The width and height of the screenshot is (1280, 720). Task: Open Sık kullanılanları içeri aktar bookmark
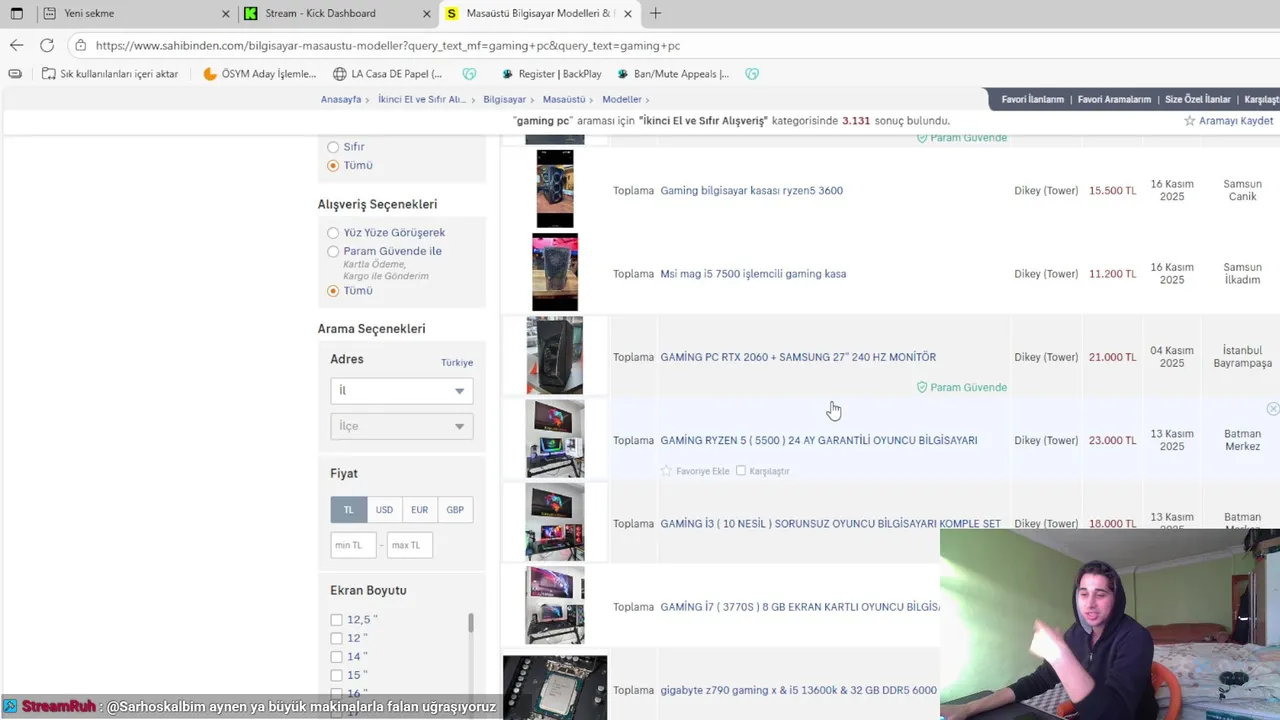[x=110, y=74]
